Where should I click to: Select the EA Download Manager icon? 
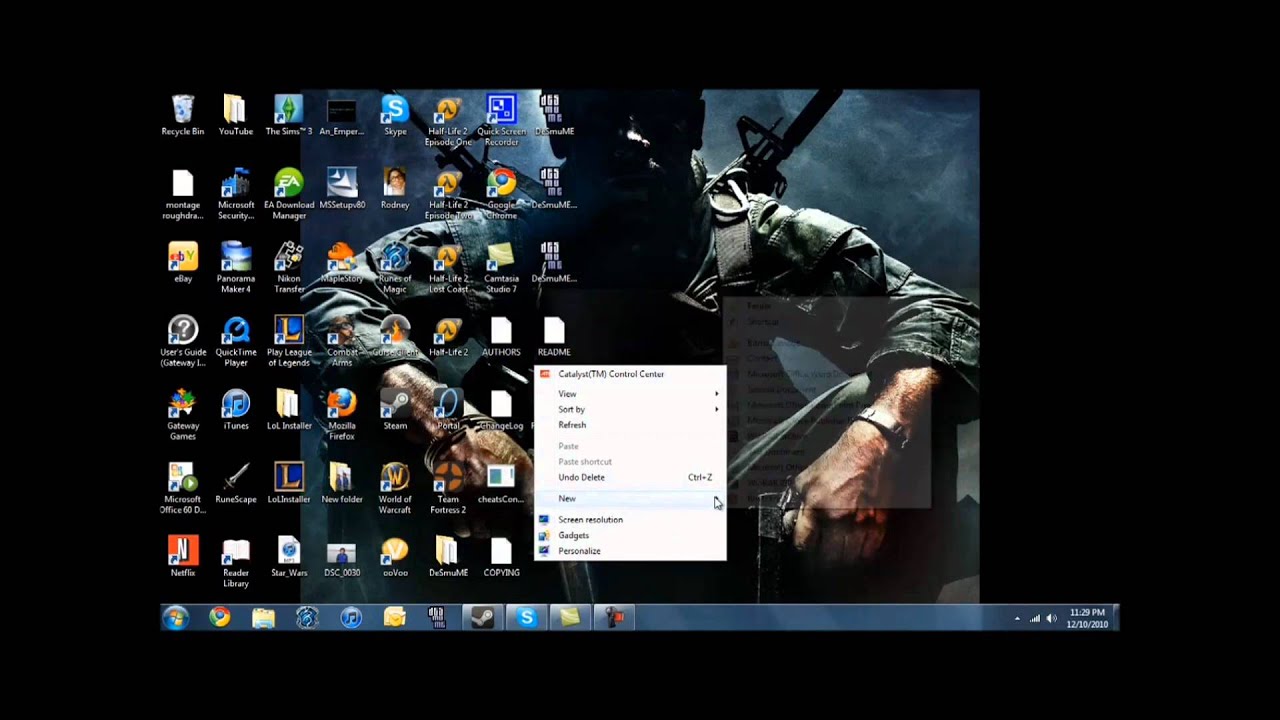pyautogui.click(x=288, y=194)
